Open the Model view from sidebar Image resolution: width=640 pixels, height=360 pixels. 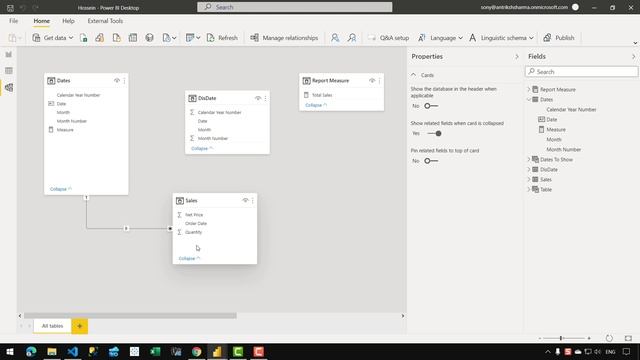(x=9, y=87)
